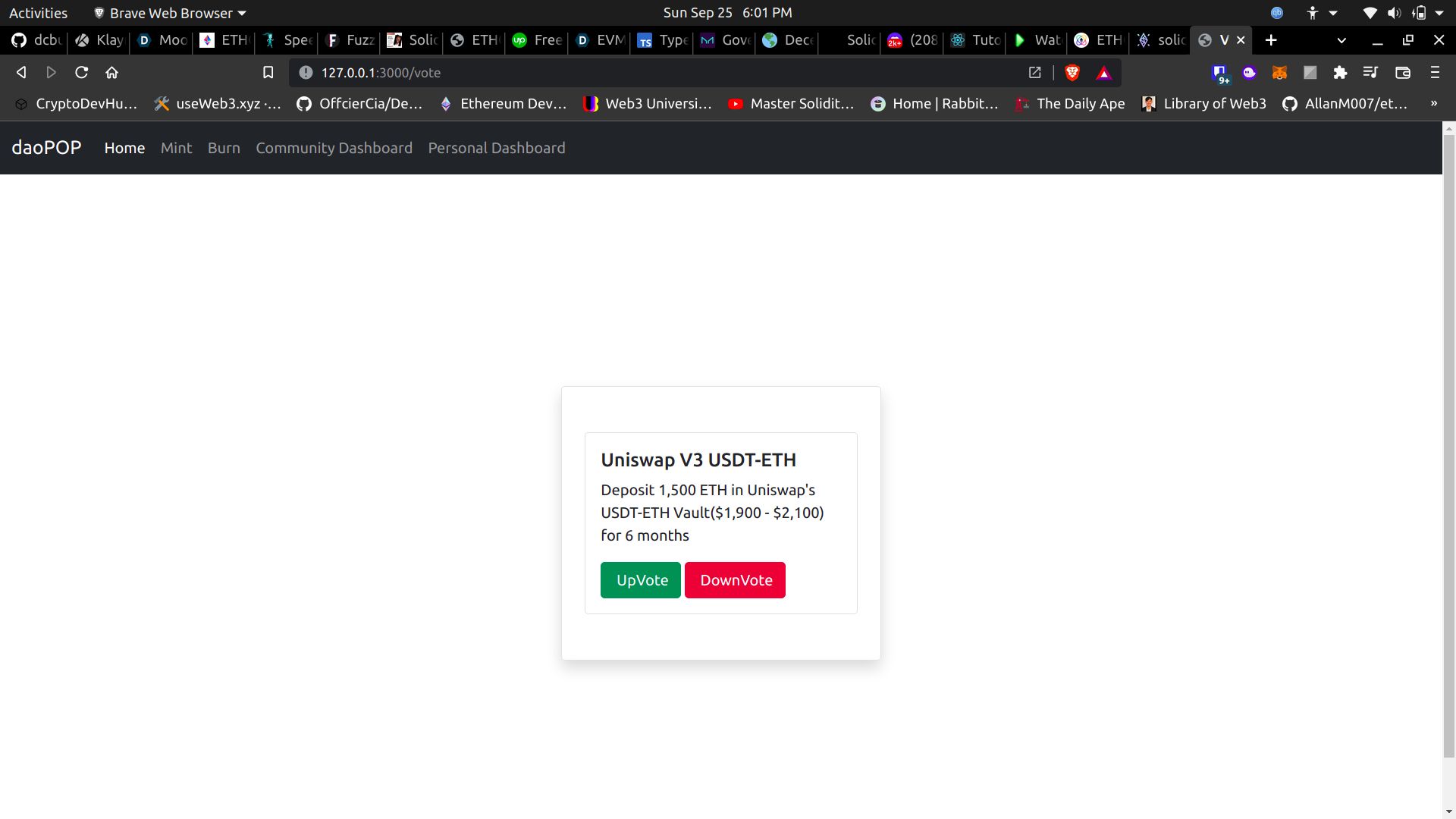Screen dimensions: 1456x819
Task: Switch to the Gov tab
Action: (x=724, y=40)
